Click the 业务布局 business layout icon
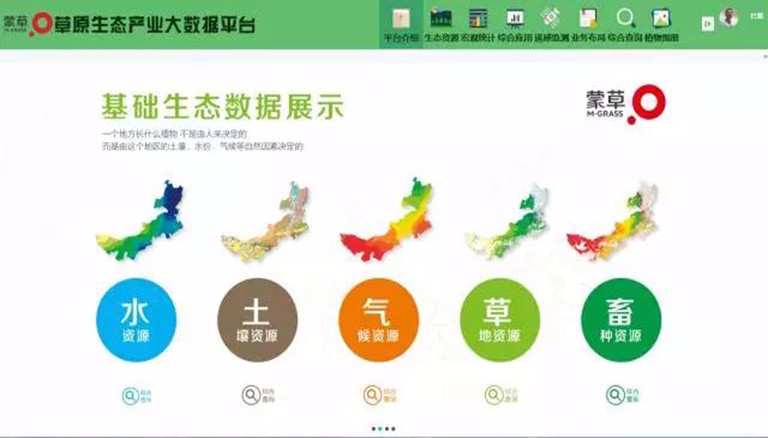The width and height of the screenshot is (768, 438). pos(588,20)
